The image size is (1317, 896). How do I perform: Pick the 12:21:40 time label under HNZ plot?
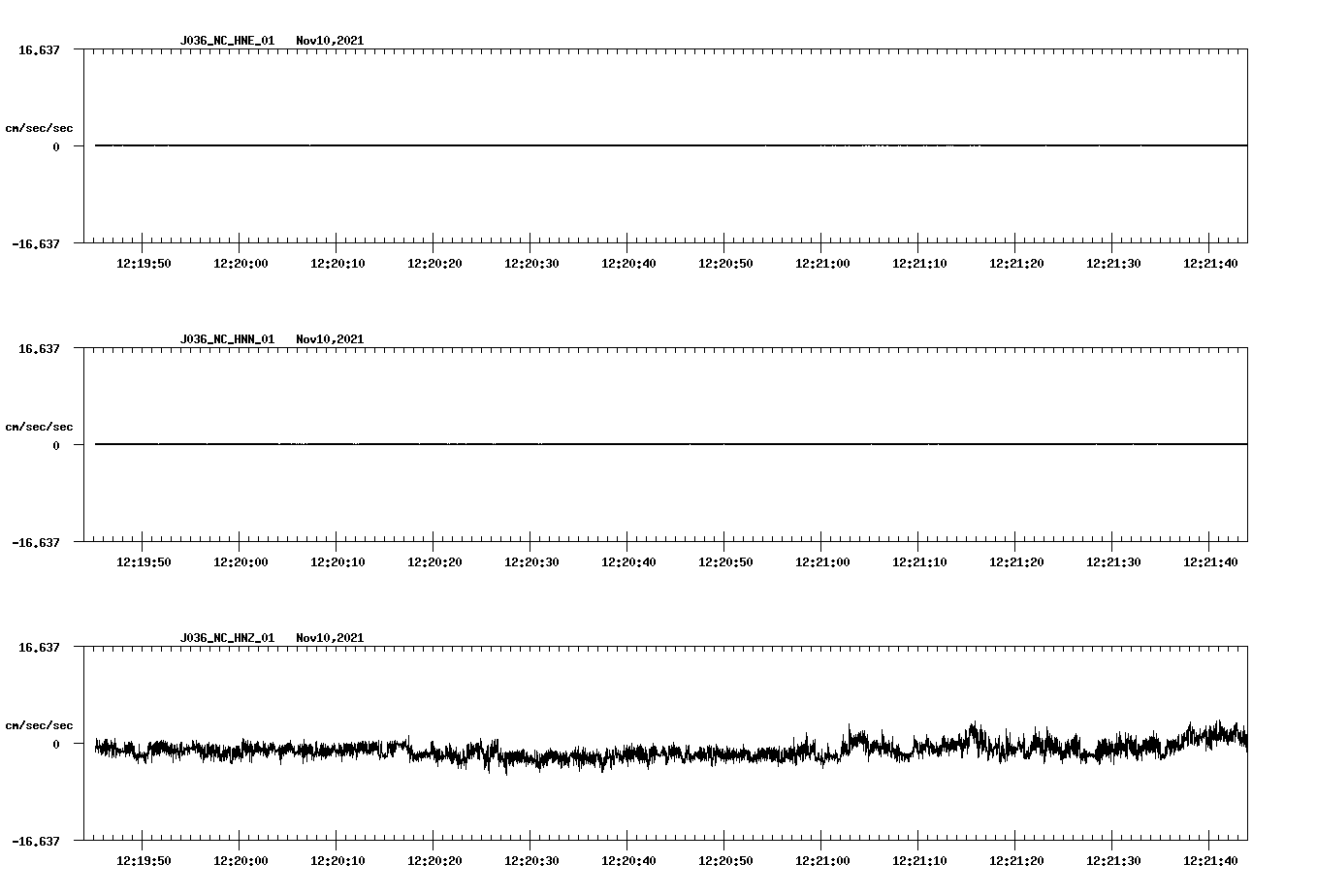(x=1210, y=861)
